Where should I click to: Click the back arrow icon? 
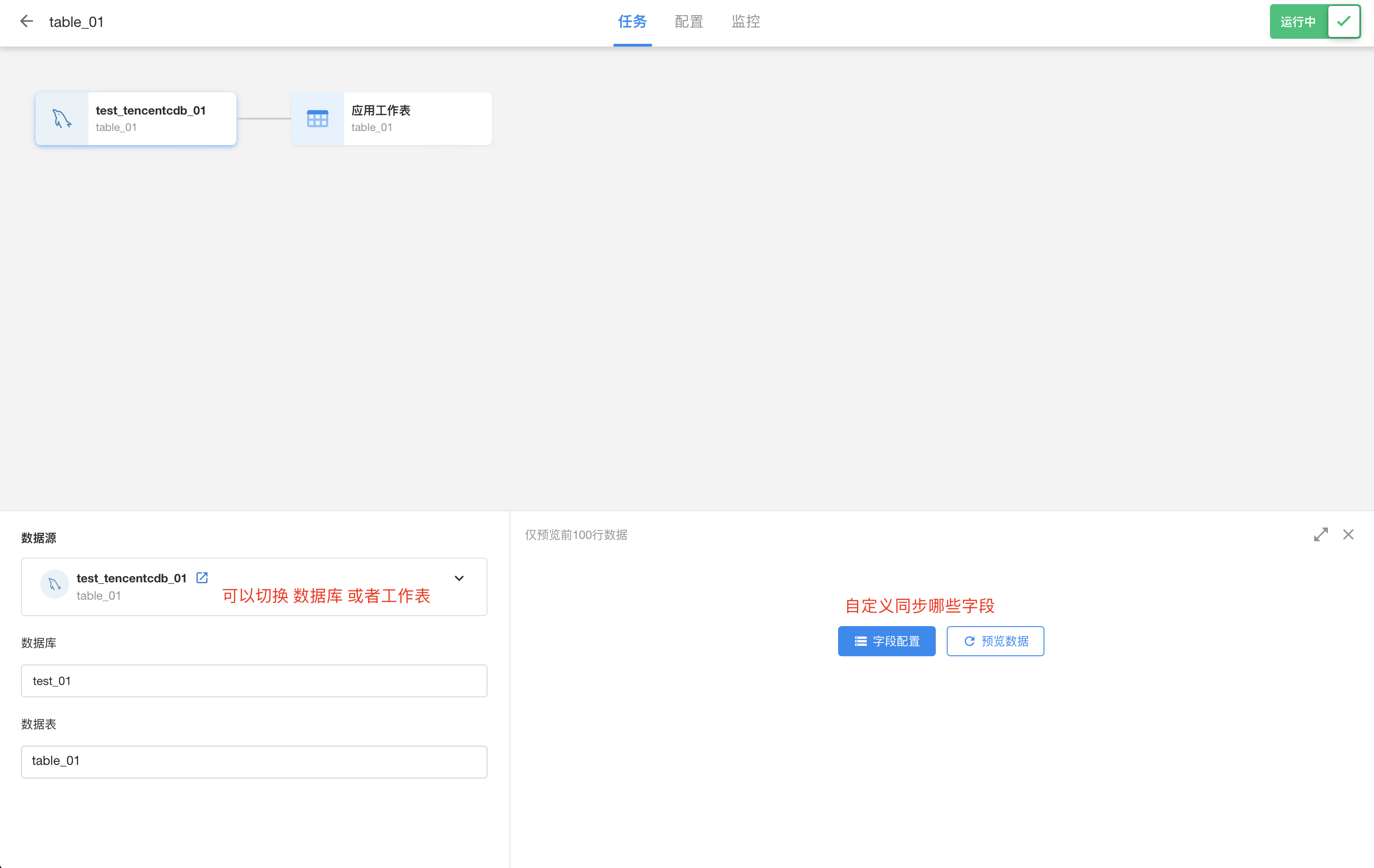coord(26,21)
